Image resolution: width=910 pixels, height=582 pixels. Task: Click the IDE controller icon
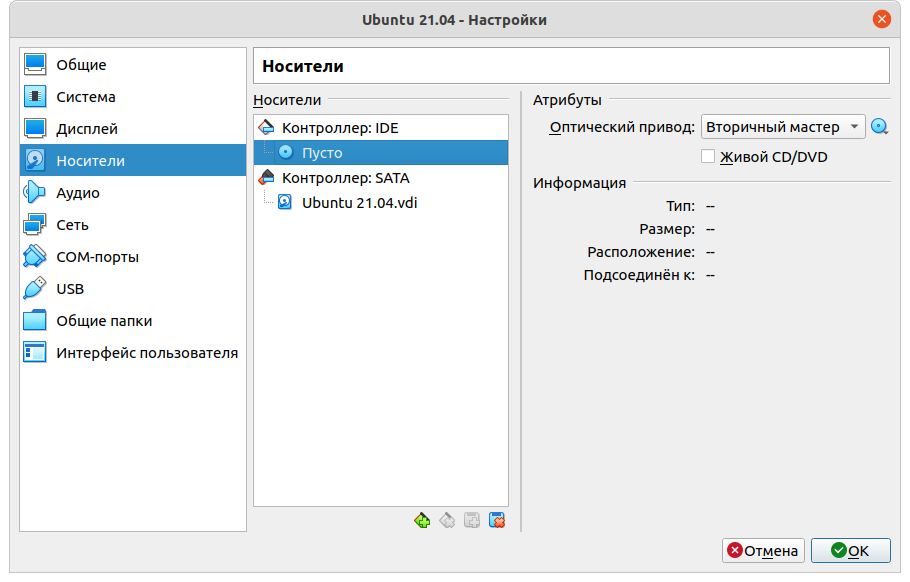pyautogui.click(x=266, y=127)
